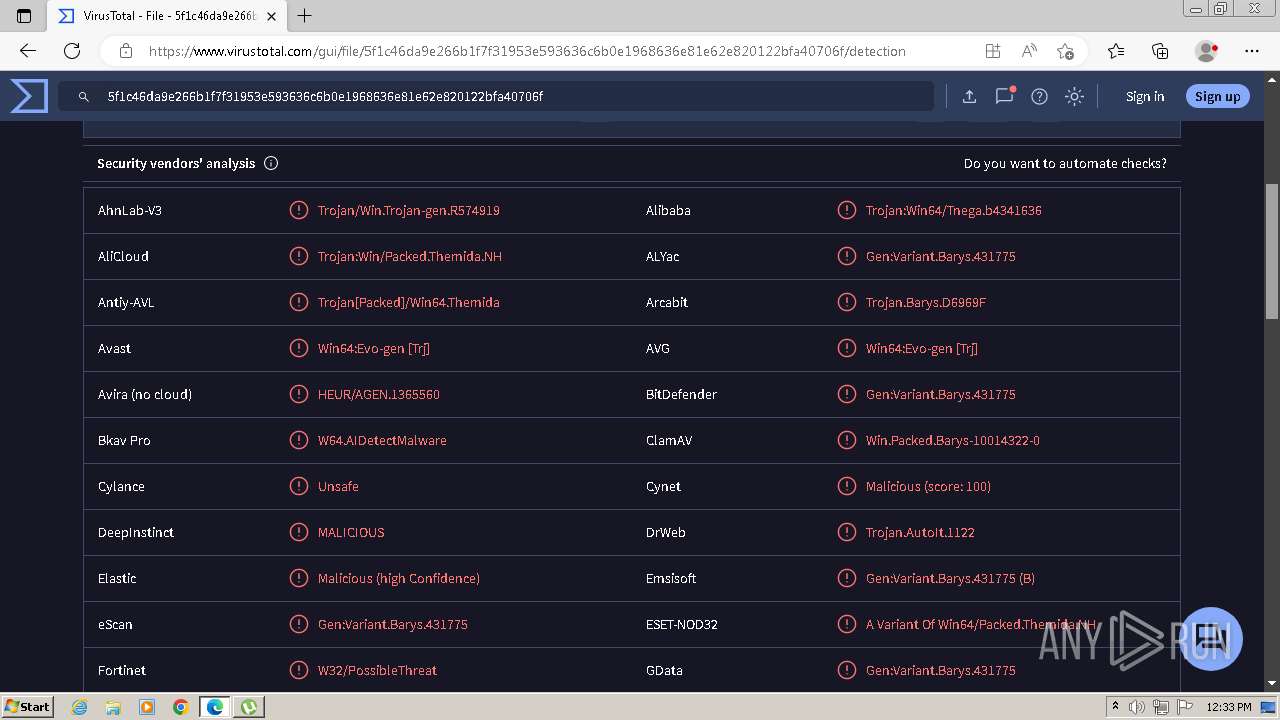The image size is (1280, 720).
Task: Click the ESET-NOD32 vendor name
Action: [682, 624]
